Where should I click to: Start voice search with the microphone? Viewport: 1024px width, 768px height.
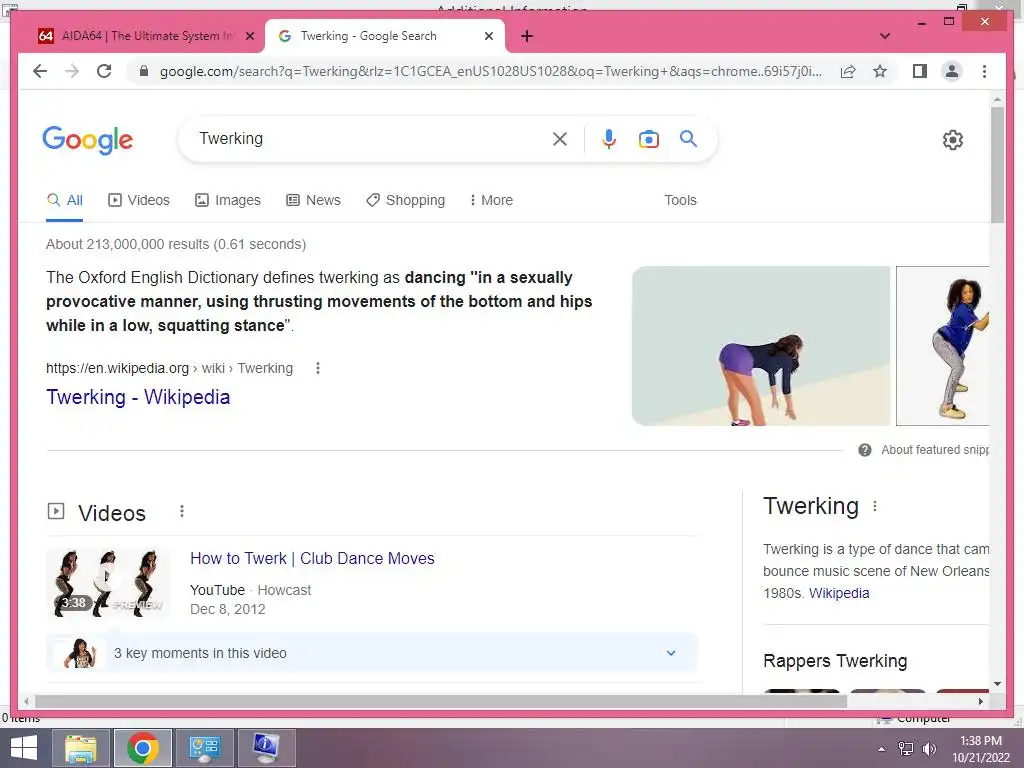click(x=609, y=138)
